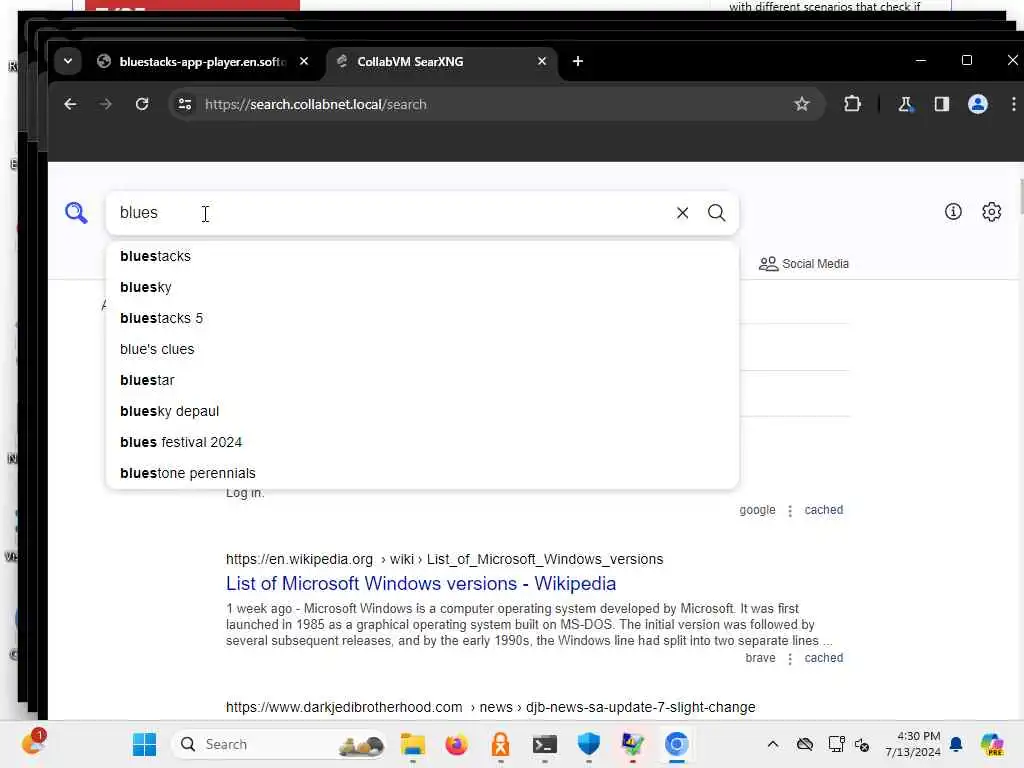Click the taskbar Search box
1024x768 pixels.
(279, 744)
